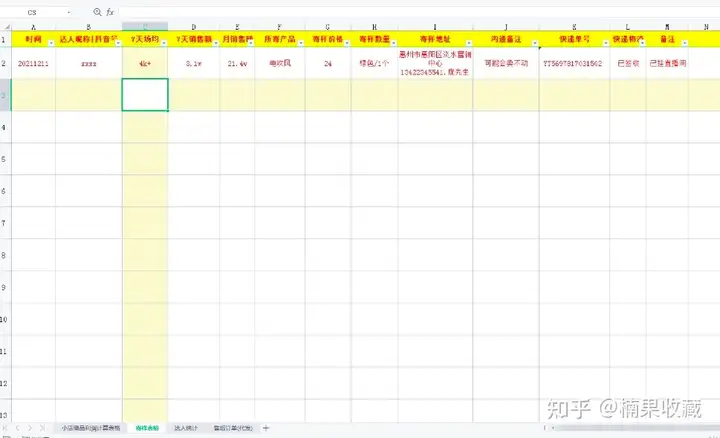Click the fx insert function icon

click(x=110, y=12)
